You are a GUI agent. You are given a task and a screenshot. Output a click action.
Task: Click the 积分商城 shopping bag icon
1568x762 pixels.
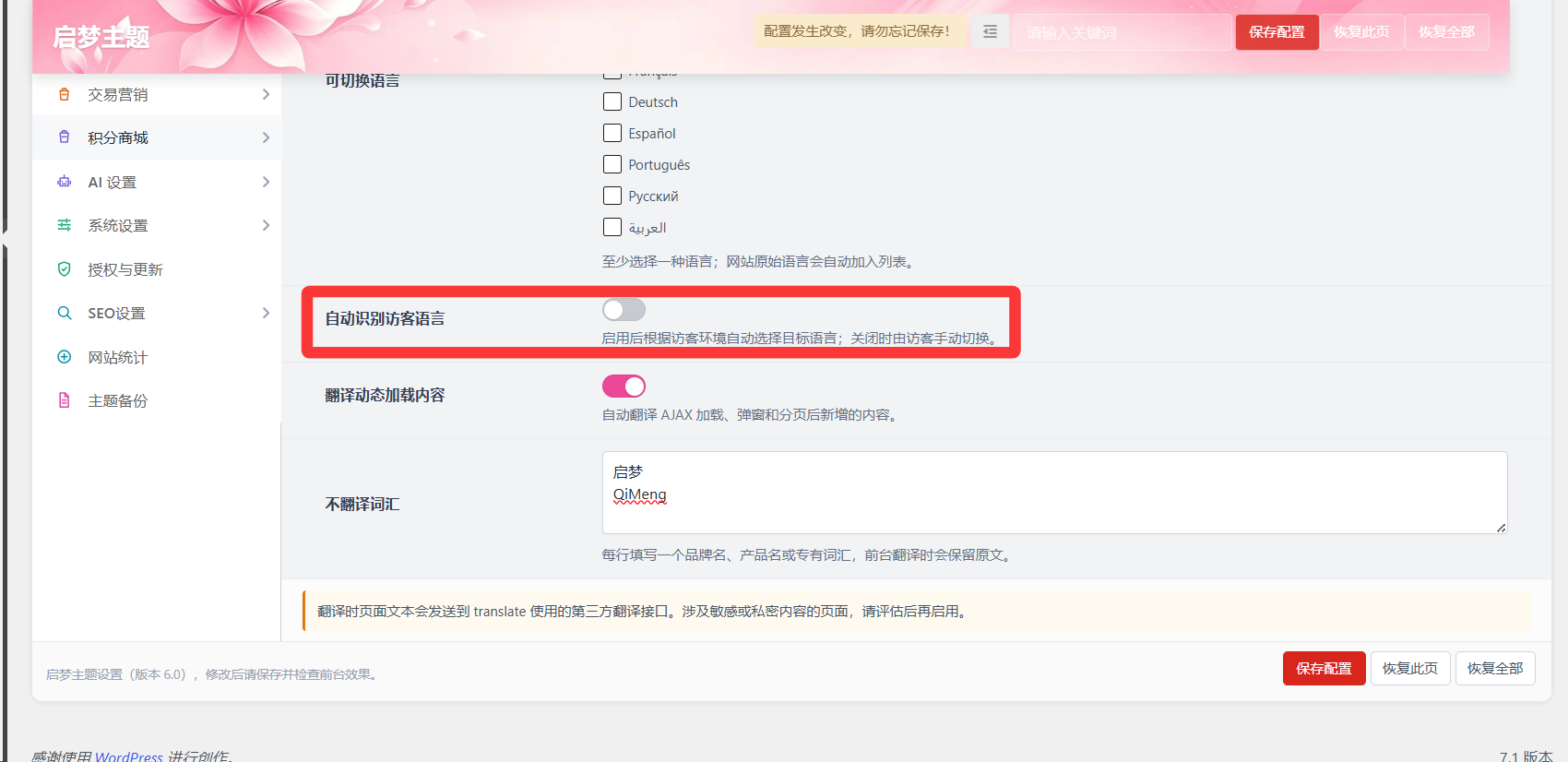point(64,137)
